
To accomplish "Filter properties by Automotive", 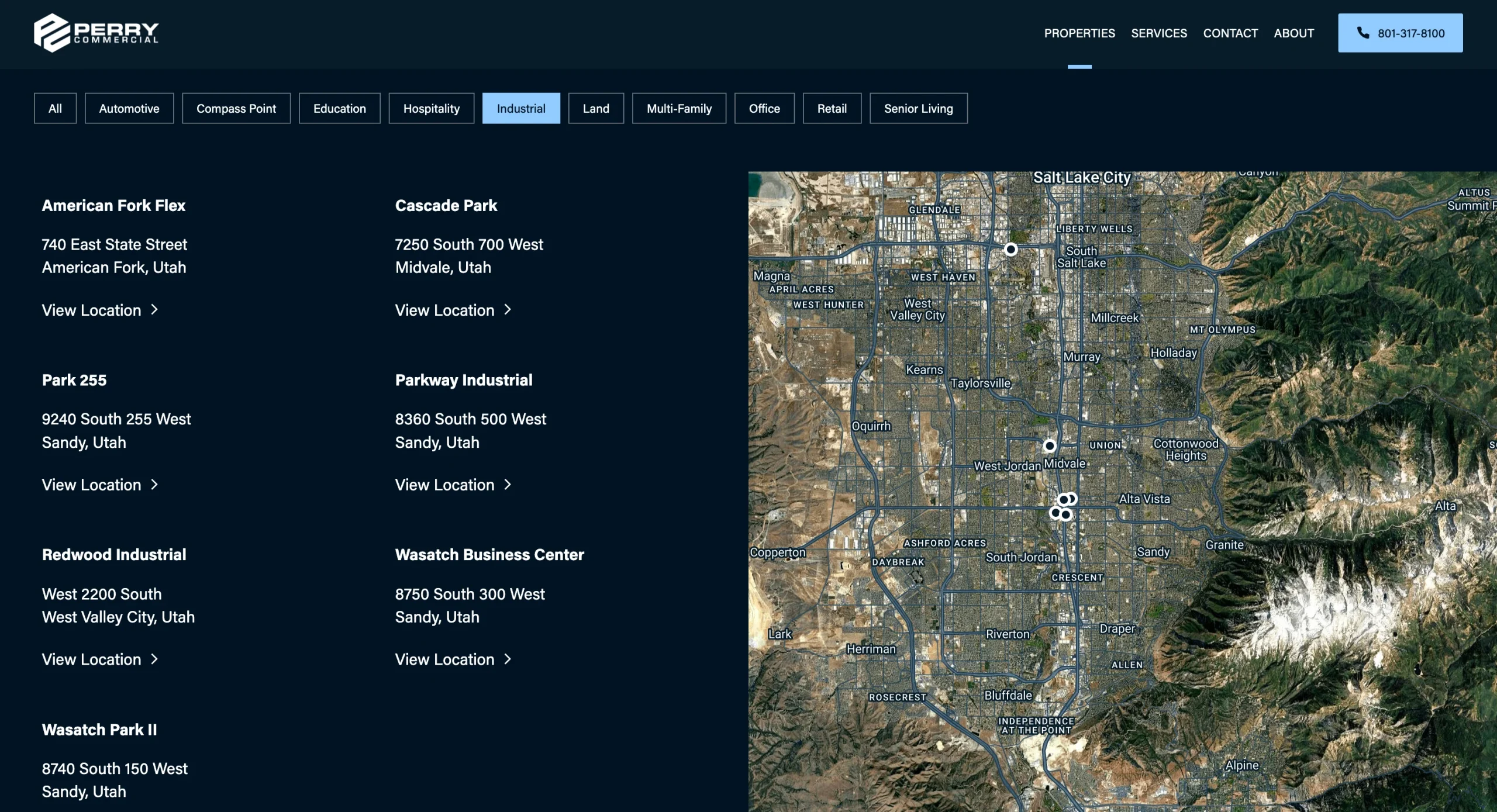I will click(x=129, y=108).
